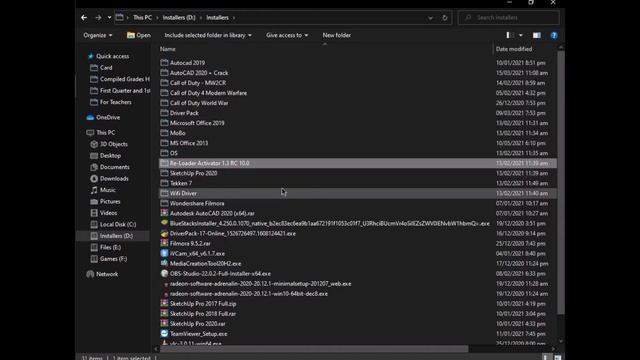The width and height of the screenshot is (640, 360).
Task: Select TeamViewer_Setup.exe file
Action: [x=198, y=334]
